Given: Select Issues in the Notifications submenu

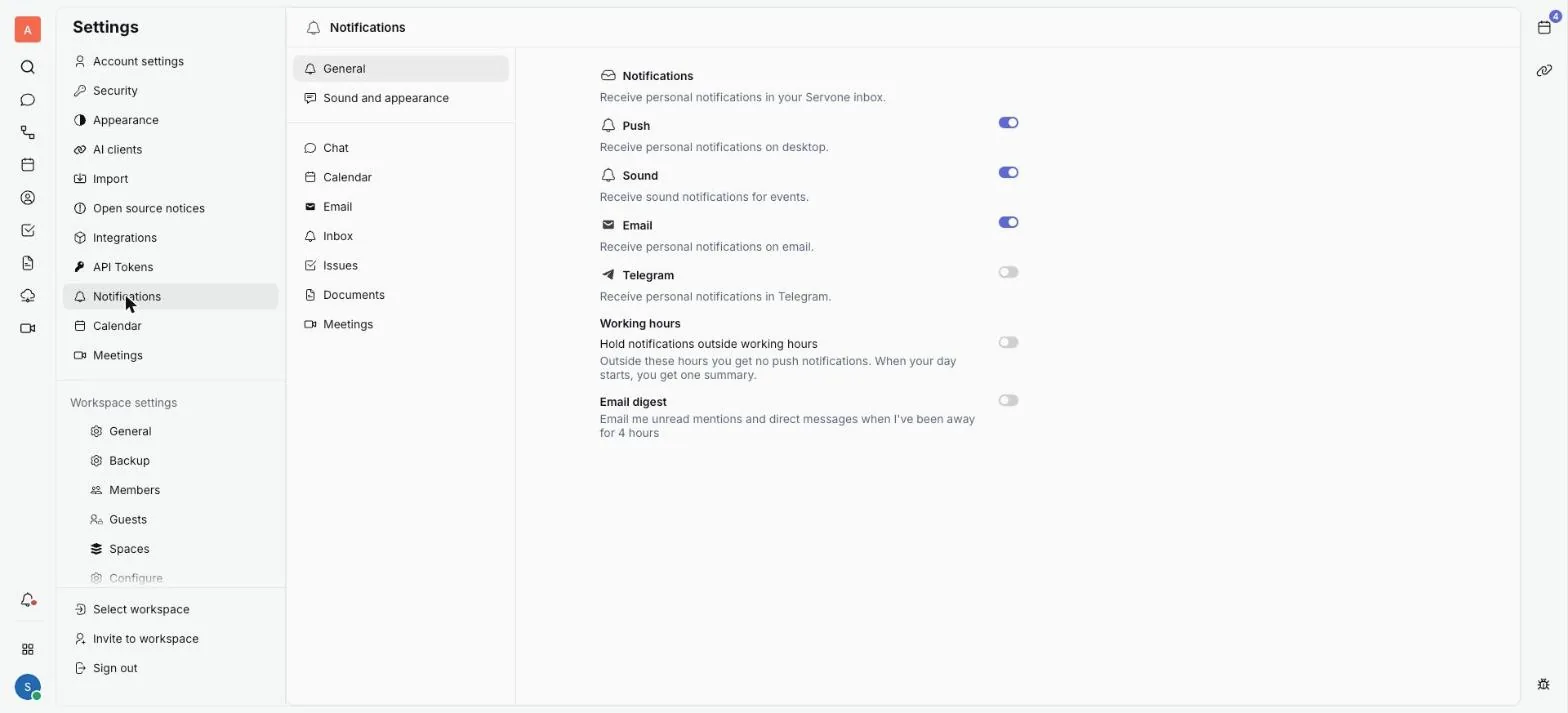Looking at the screenshot, I should (401, 265).
